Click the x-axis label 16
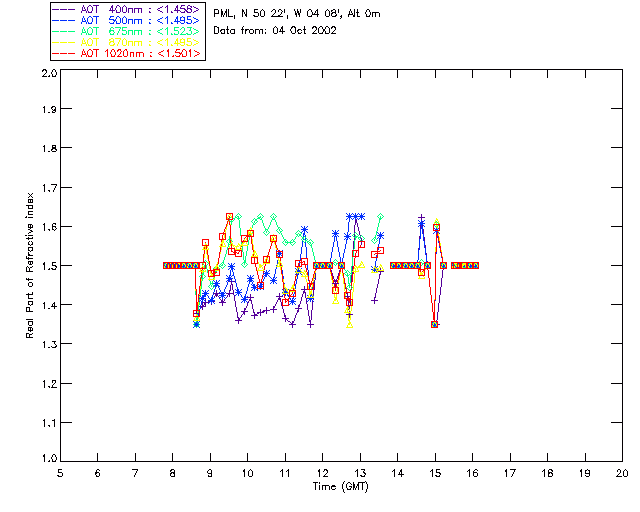 (472, 473)
